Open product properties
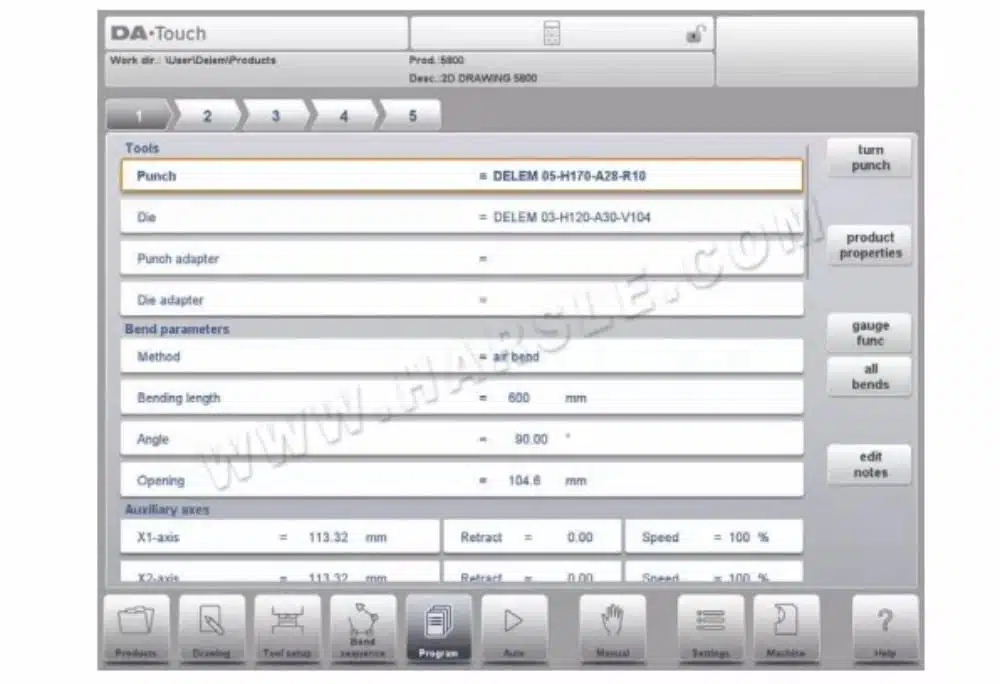Screen dimensions: 1000x684 pyautogui.click(x=870, y=245)
